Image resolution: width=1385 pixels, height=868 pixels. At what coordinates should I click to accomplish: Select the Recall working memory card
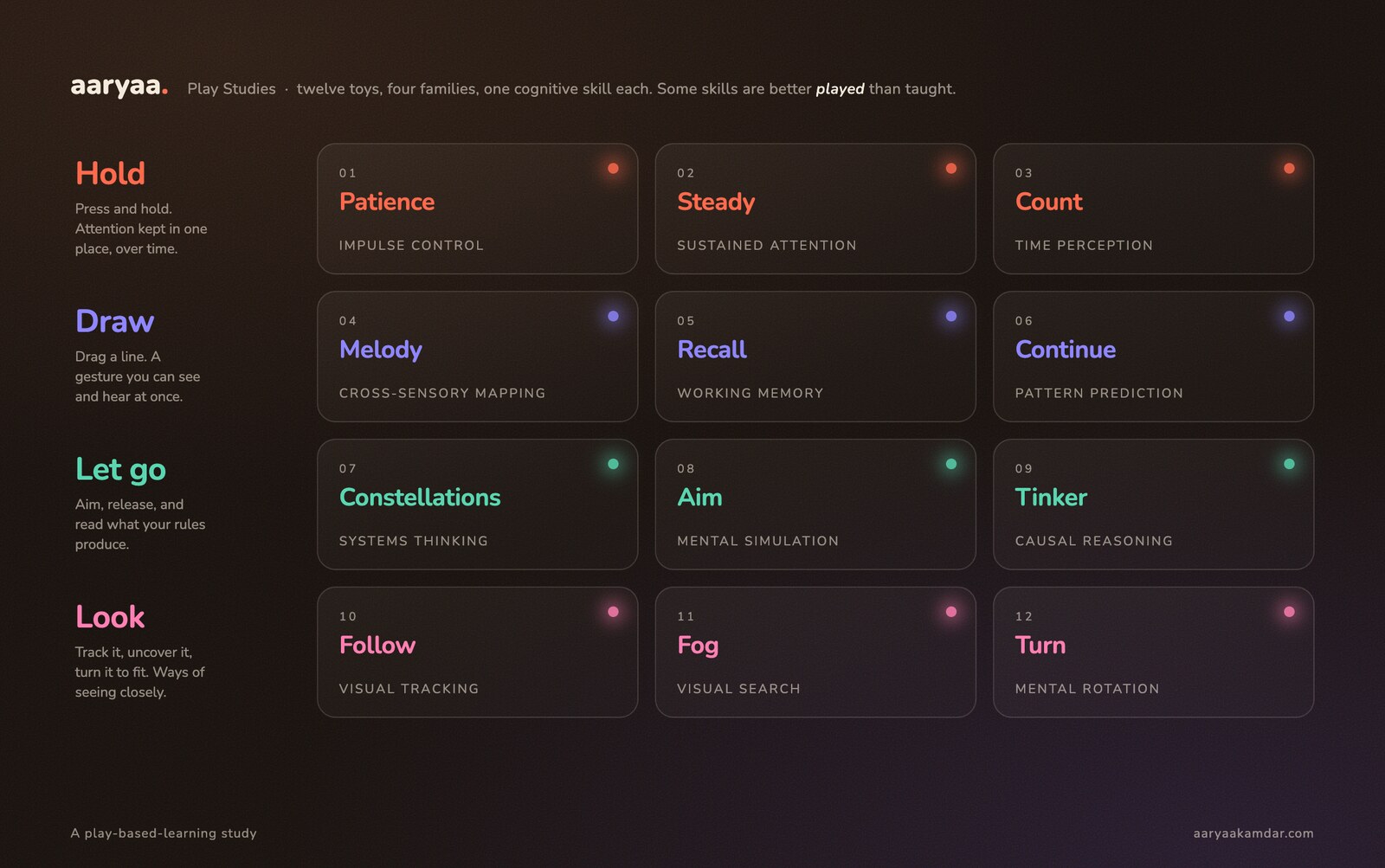[815, 357]
